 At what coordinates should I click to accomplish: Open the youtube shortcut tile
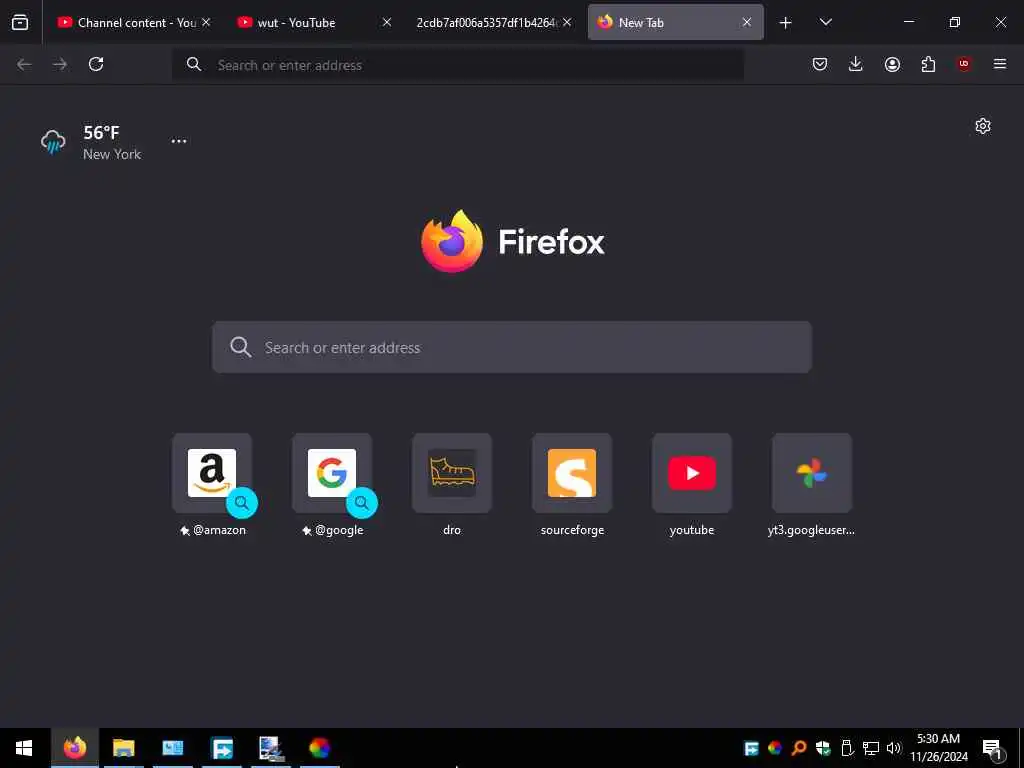click(692, 473)
